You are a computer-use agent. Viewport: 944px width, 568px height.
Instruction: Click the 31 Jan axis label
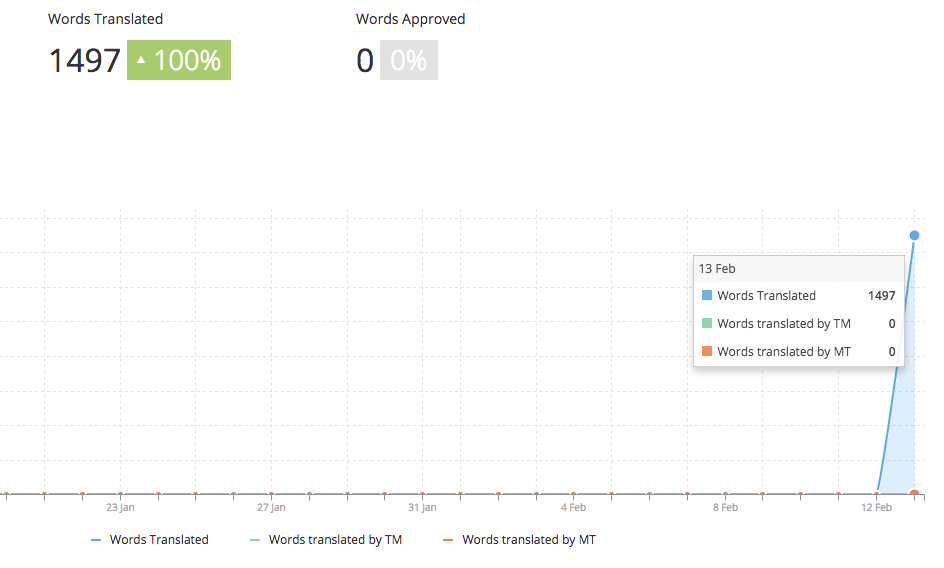(x=422, y=507)
